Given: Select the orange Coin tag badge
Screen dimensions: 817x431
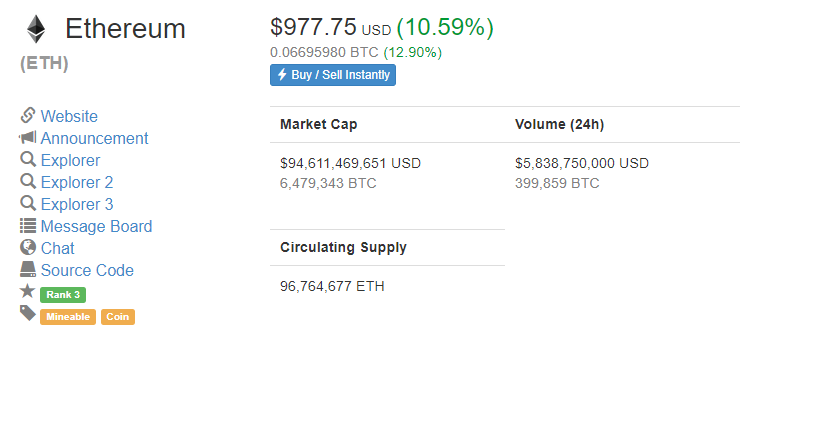Looking at the screenshot, I should 118,317.
